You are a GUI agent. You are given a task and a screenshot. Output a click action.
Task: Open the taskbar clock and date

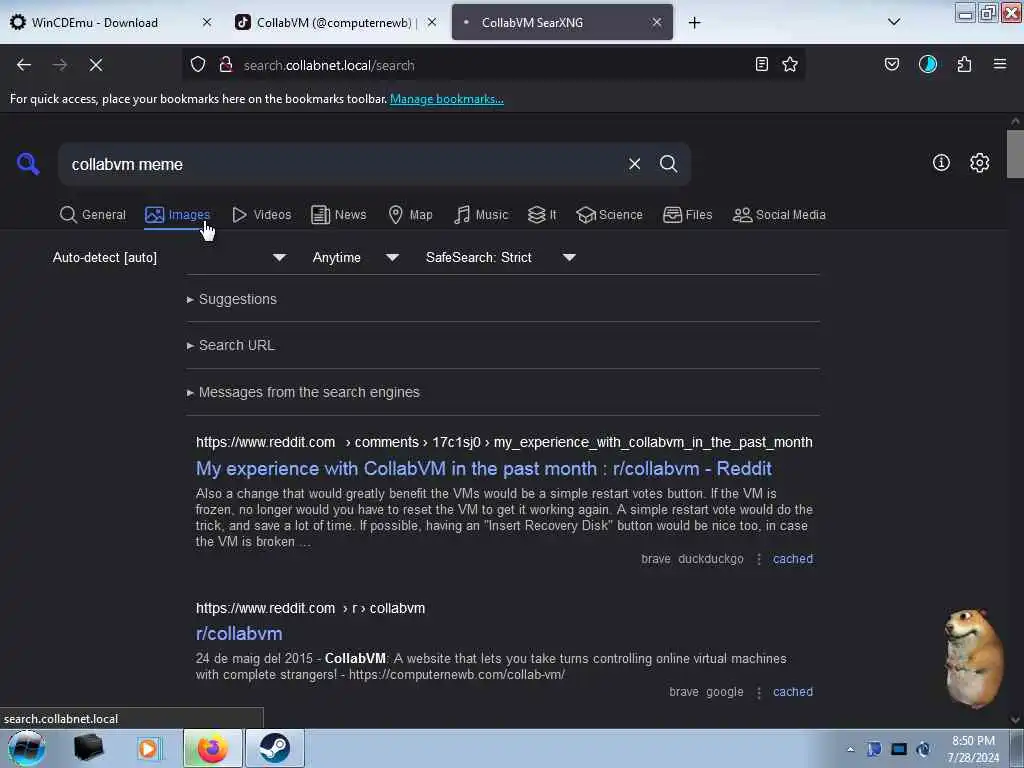click(x=973, y=749)
